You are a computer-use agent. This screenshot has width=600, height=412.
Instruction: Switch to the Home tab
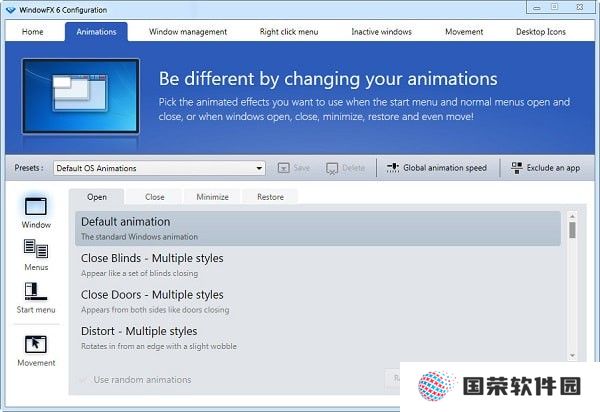tap(33, 32)
